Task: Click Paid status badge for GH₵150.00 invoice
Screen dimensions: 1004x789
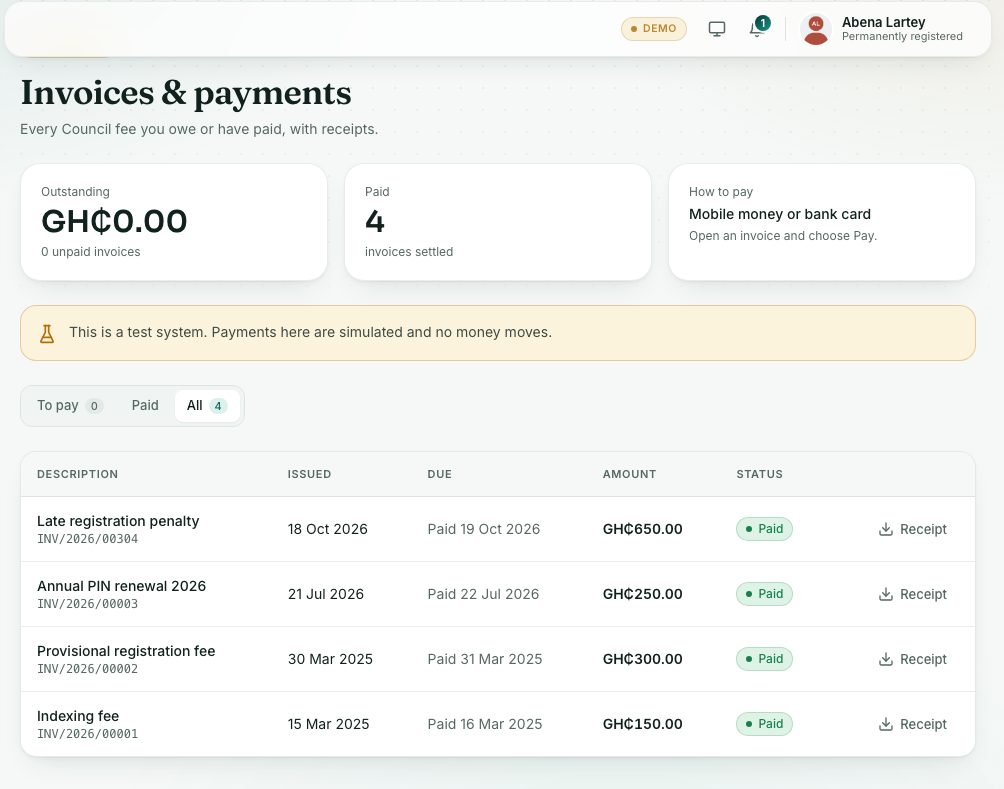Action: 765,724
